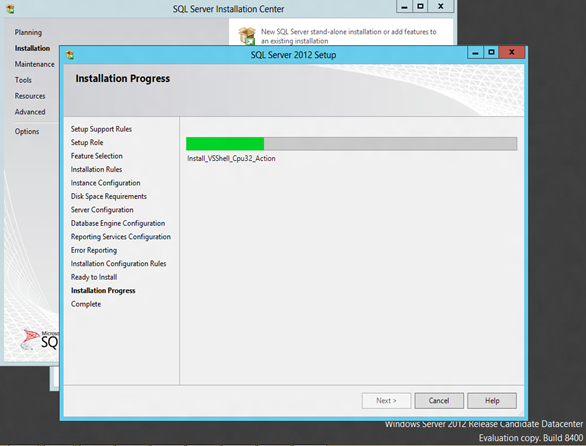The height and width of the screenshot is (446, 586).
Task: Select the Maintenance category
Action: pos(35,64)
